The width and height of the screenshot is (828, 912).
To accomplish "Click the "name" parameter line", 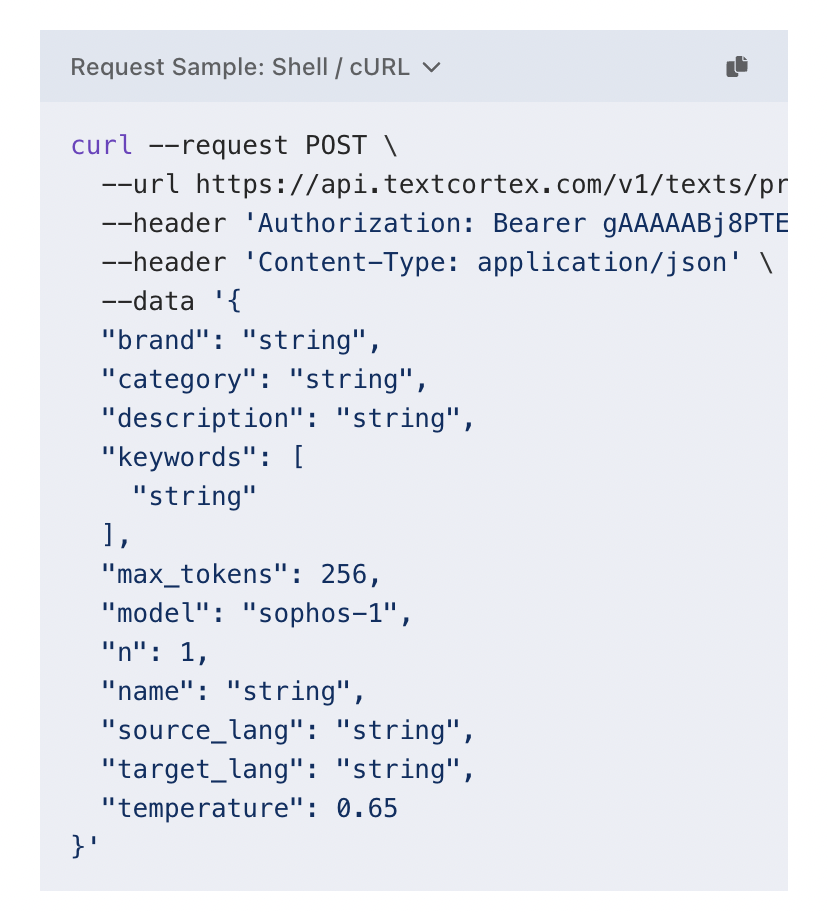I will 233,691.
